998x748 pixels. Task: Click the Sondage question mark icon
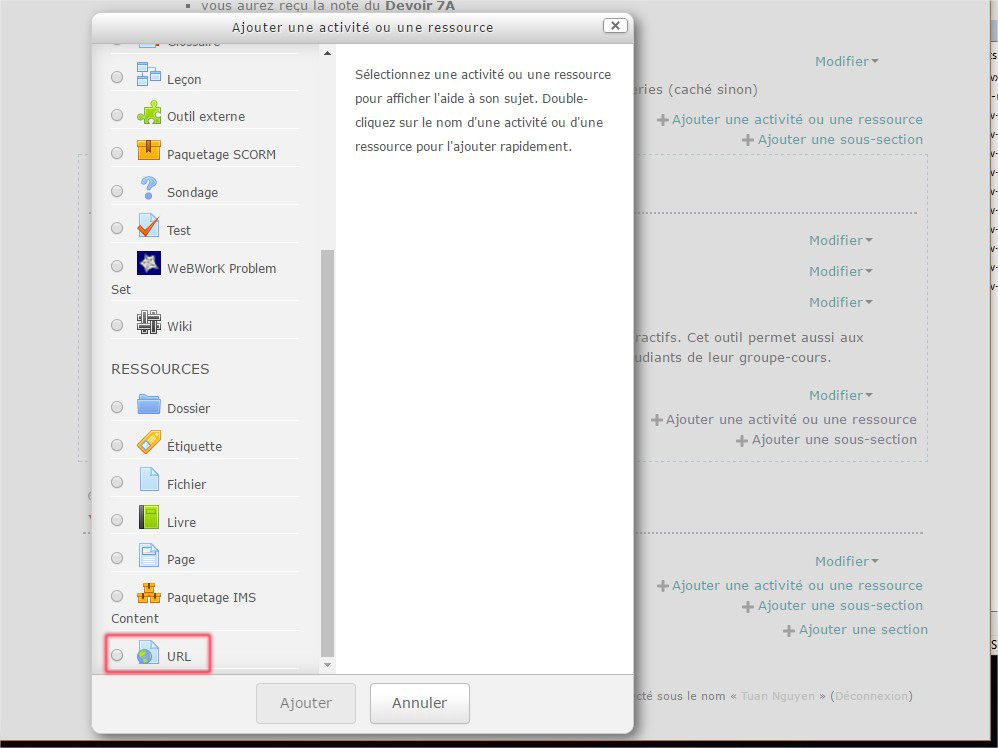(148, 188)
